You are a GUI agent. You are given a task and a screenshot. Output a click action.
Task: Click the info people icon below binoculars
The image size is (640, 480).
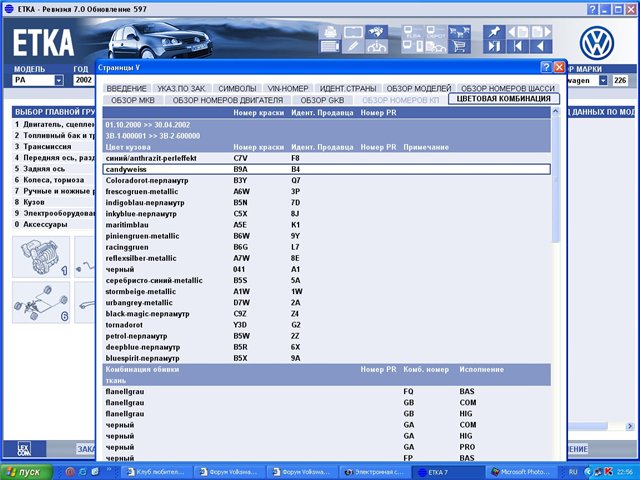[376, 47]
